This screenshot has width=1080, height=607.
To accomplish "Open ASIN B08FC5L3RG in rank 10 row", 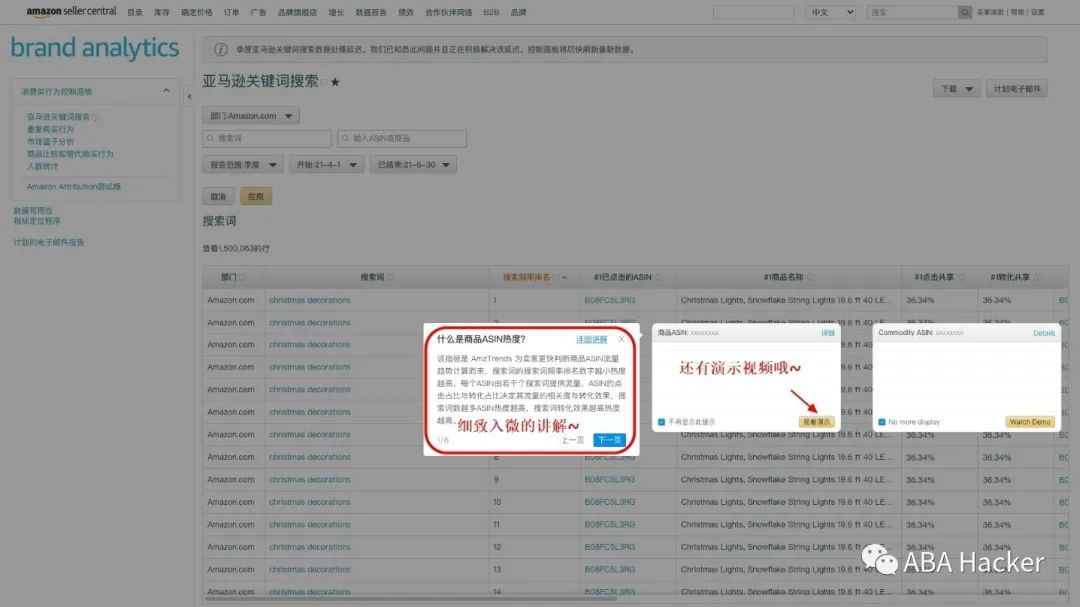I will click(x=610, y=502).
